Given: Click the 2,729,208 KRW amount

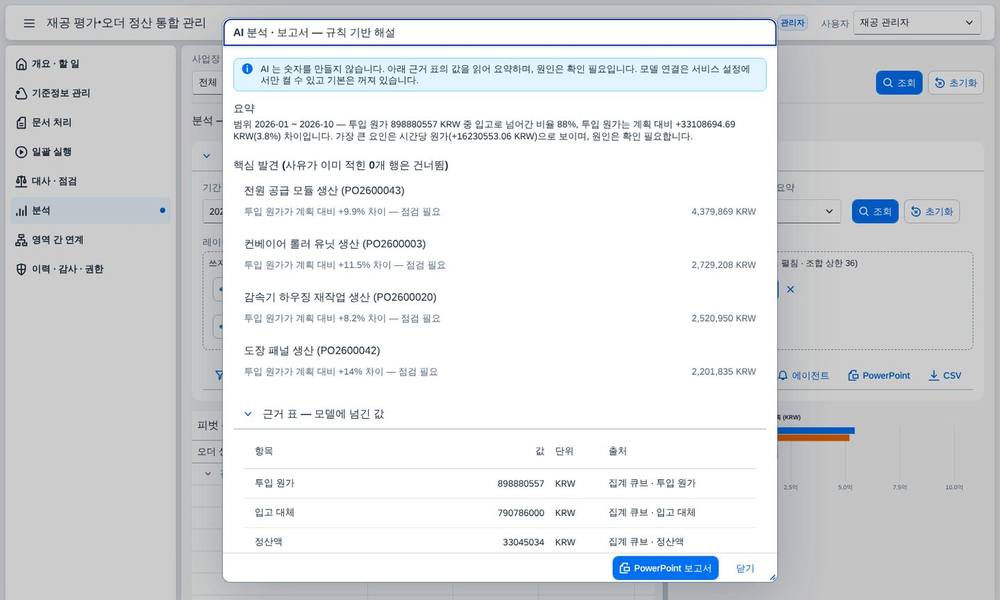Looking at the screenshot, I should click(723, 265).
